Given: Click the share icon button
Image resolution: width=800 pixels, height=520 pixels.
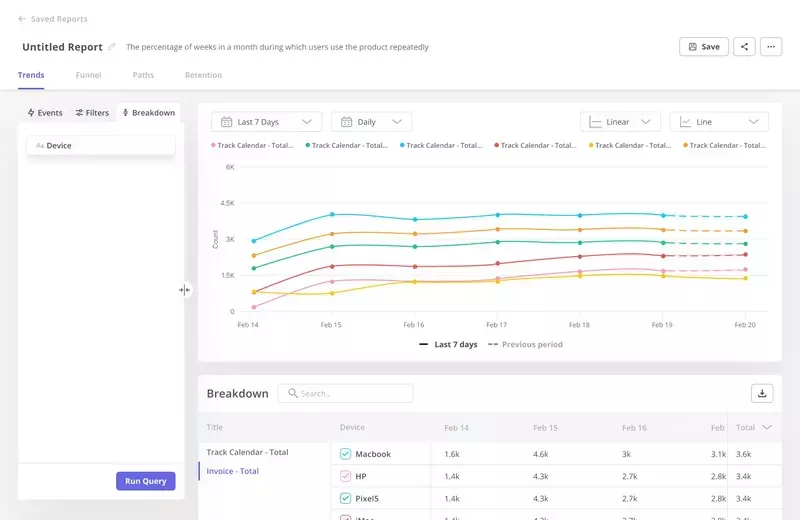Looking at the screenshot, I should coord(744,47).
